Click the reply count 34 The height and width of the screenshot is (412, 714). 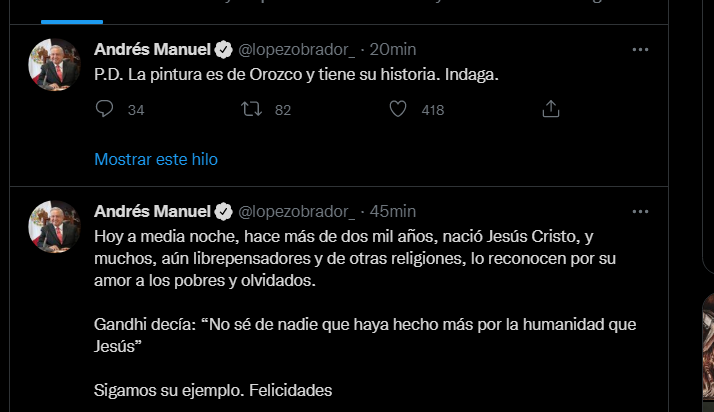coord(136,110)
